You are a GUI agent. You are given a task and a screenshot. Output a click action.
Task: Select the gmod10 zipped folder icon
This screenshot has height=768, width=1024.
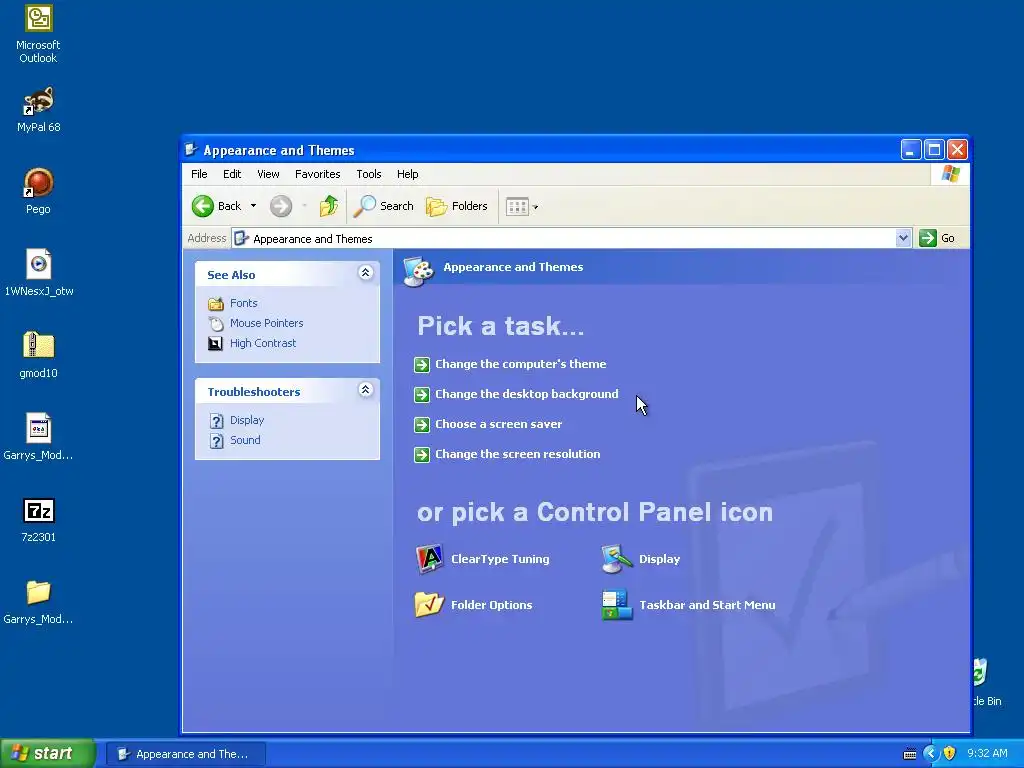pyautogui.click(x=39, y=355)
